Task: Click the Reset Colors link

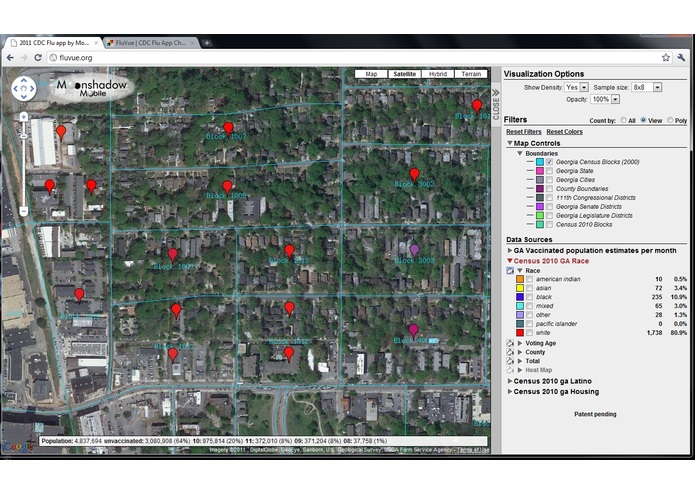Action: click(x=564, y=132)
